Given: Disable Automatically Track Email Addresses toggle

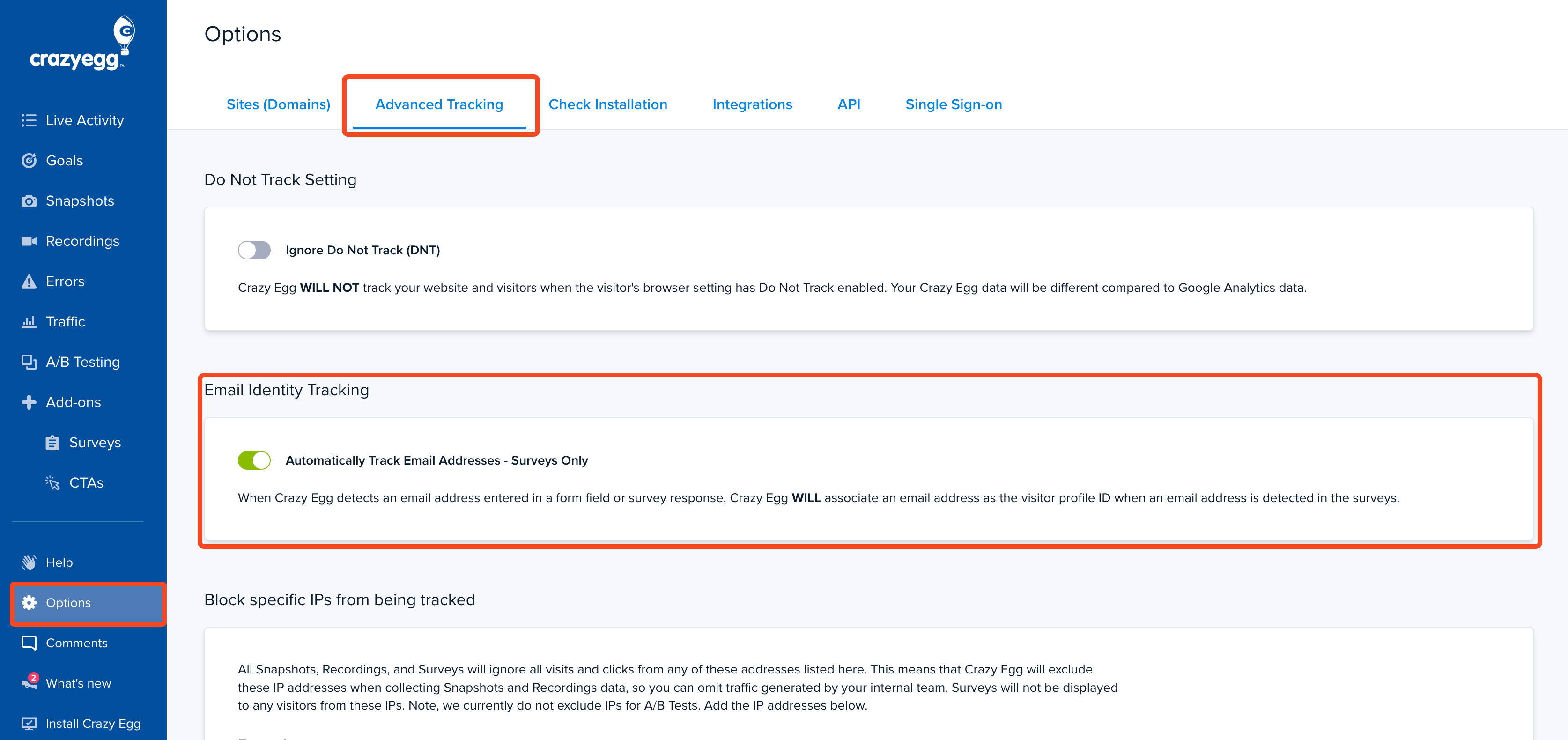Looking at the screenshot, I should click(x=254, y=461).
